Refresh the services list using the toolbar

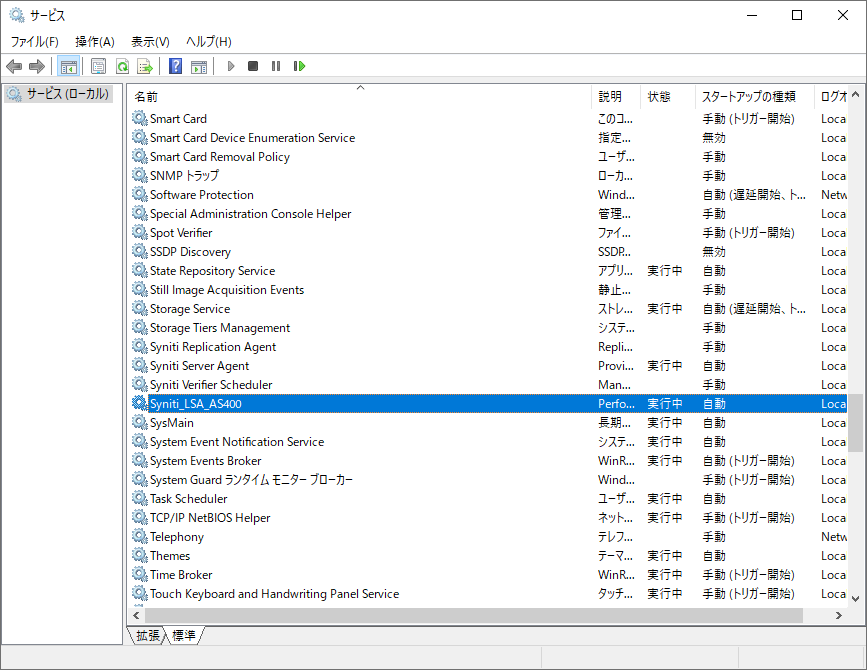[122, 67]
